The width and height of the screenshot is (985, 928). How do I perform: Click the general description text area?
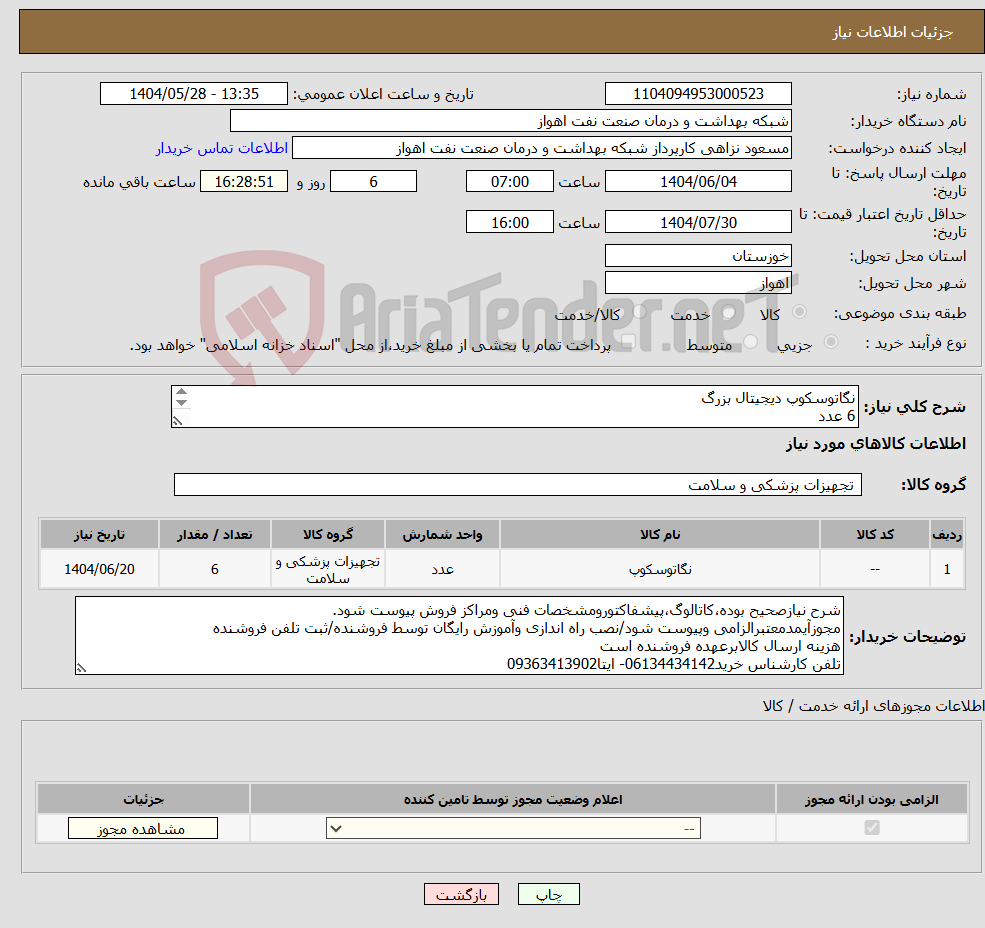pyautogui.click(x=514, y=407)
